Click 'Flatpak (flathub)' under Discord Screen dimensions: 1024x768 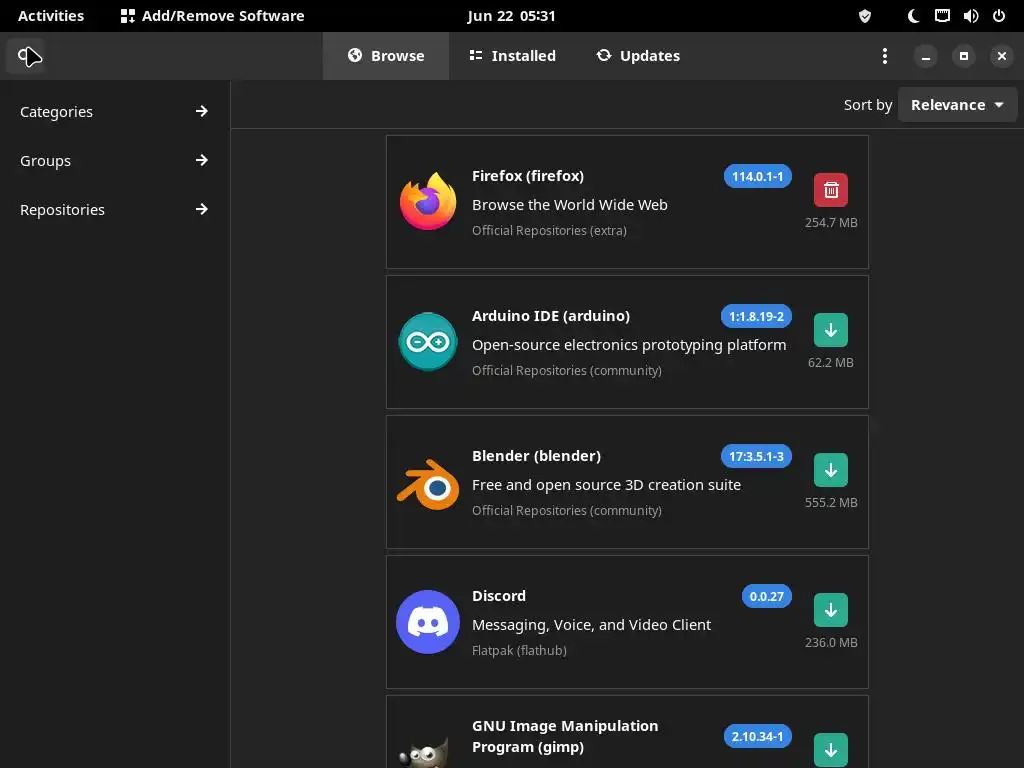(x=519, y=650)
